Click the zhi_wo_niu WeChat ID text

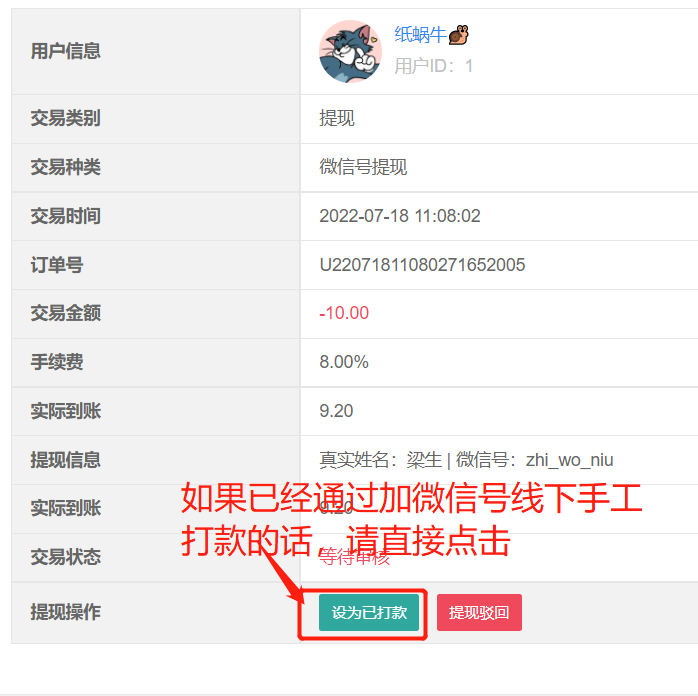pyautogui.click(x=569, y=460)
